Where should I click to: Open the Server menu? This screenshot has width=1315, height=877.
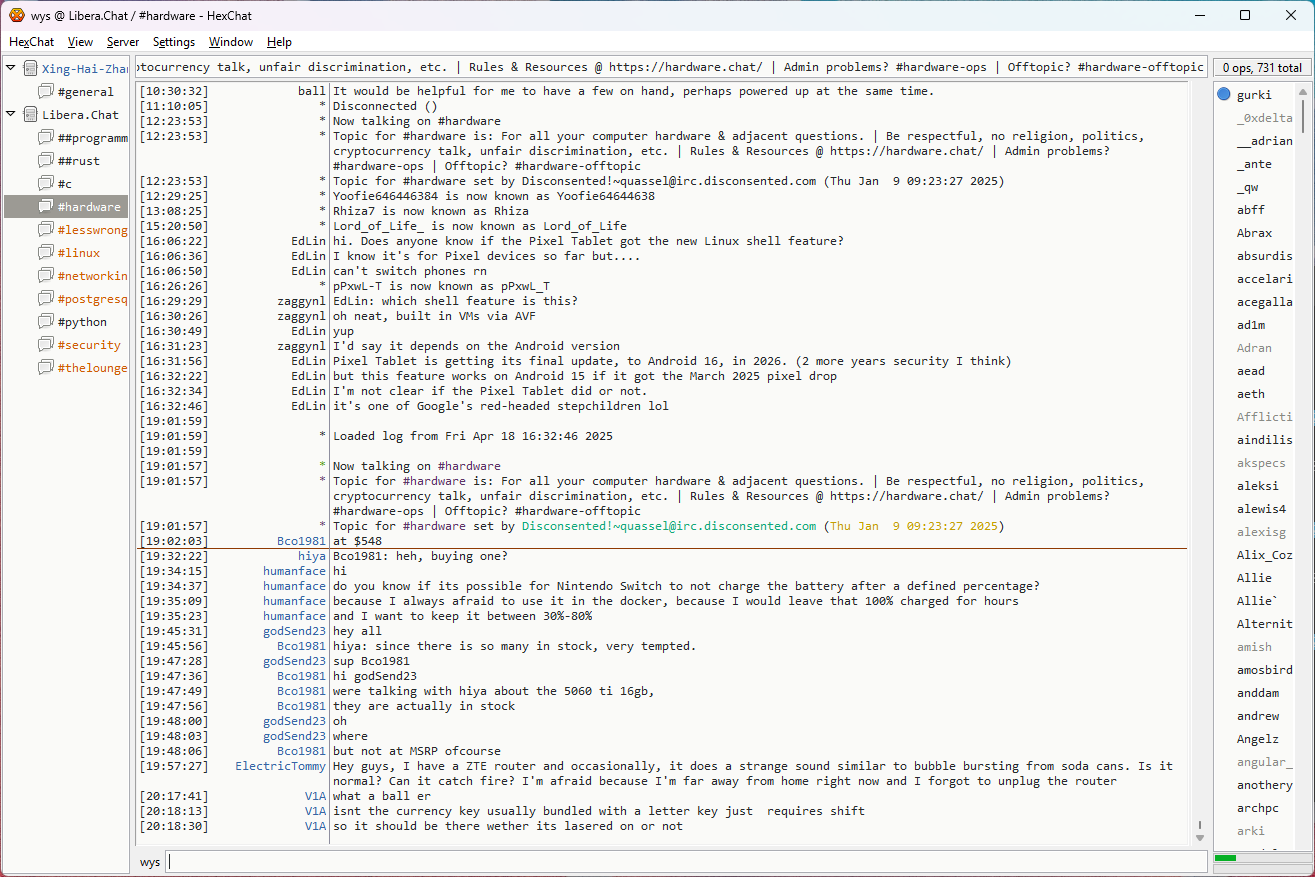tap(123, 42)
